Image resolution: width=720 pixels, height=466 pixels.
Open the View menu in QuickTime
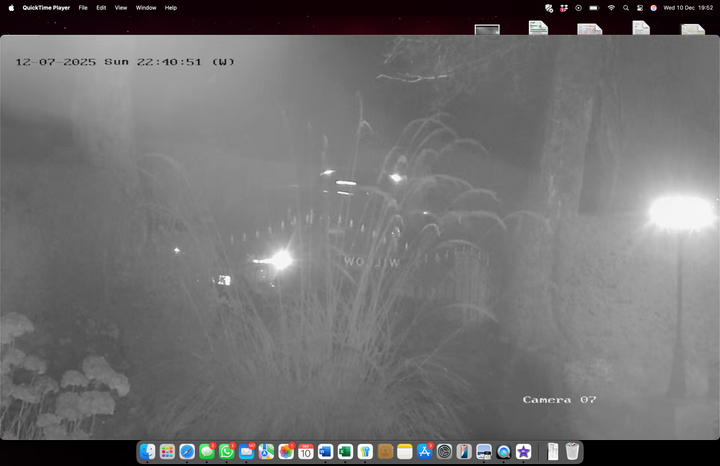121,7
